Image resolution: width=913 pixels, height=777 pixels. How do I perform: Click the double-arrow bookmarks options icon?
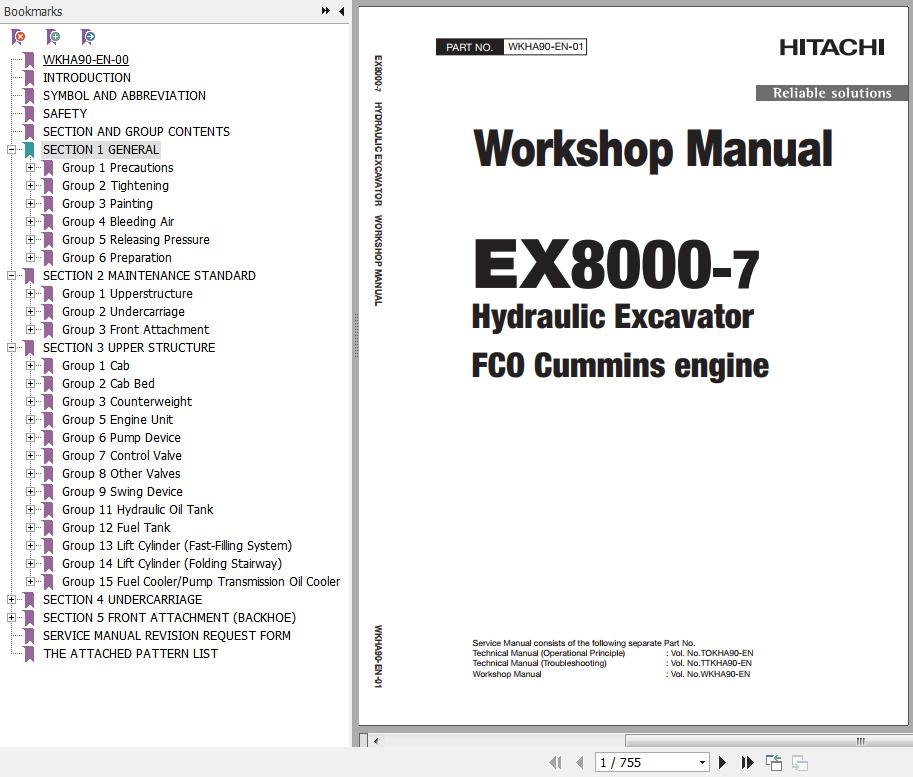pyautogui.click(x=326, y=11)
